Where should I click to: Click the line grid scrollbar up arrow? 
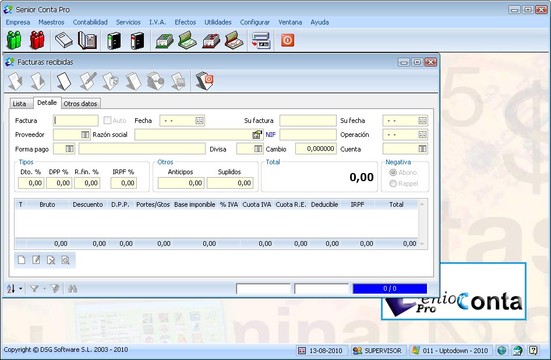click(x=422, y=204)
